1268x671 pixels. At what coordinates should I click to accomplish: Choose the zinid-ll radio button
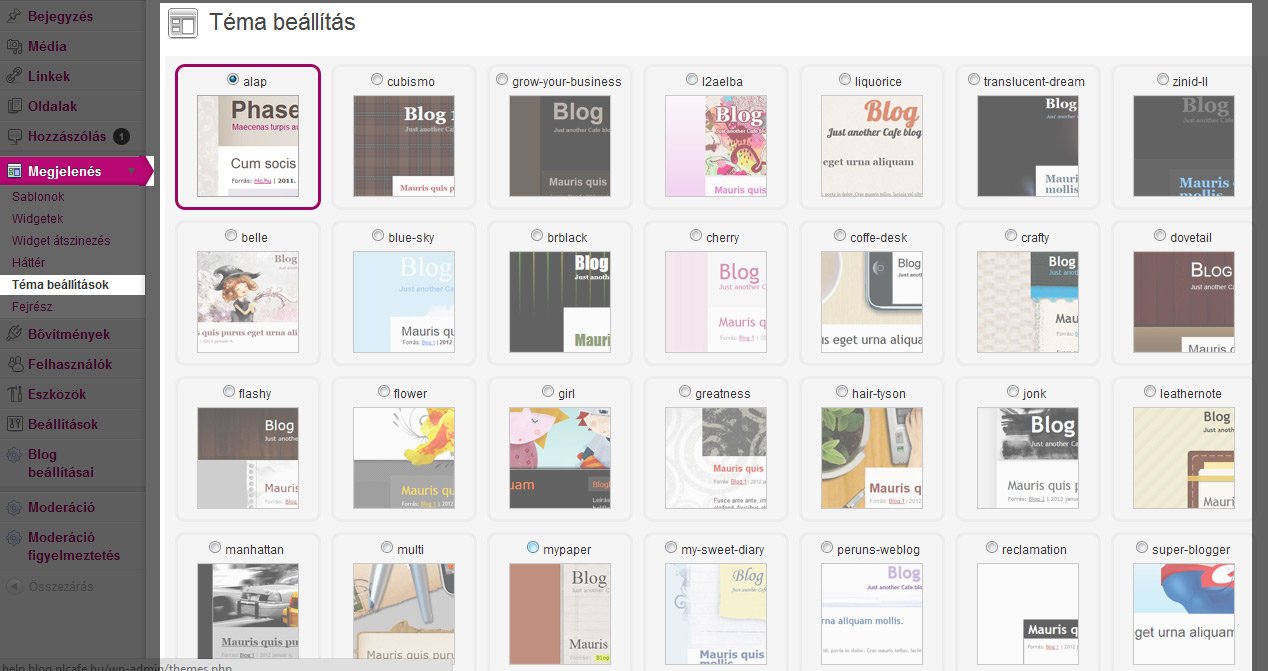click(x=1163, y=80)
